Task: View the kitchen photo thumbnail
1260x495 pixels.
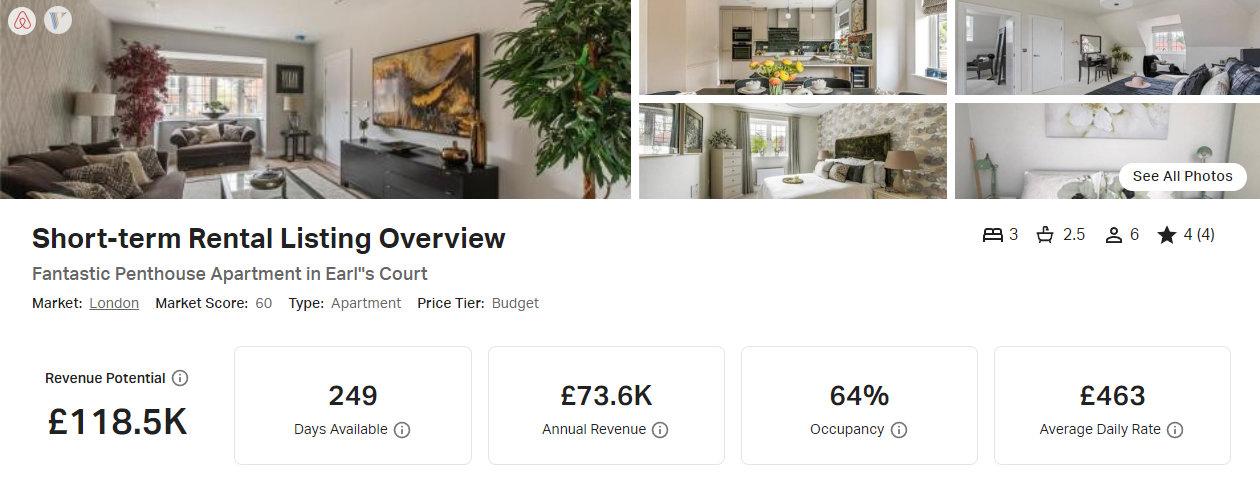Action: [793, 47]
